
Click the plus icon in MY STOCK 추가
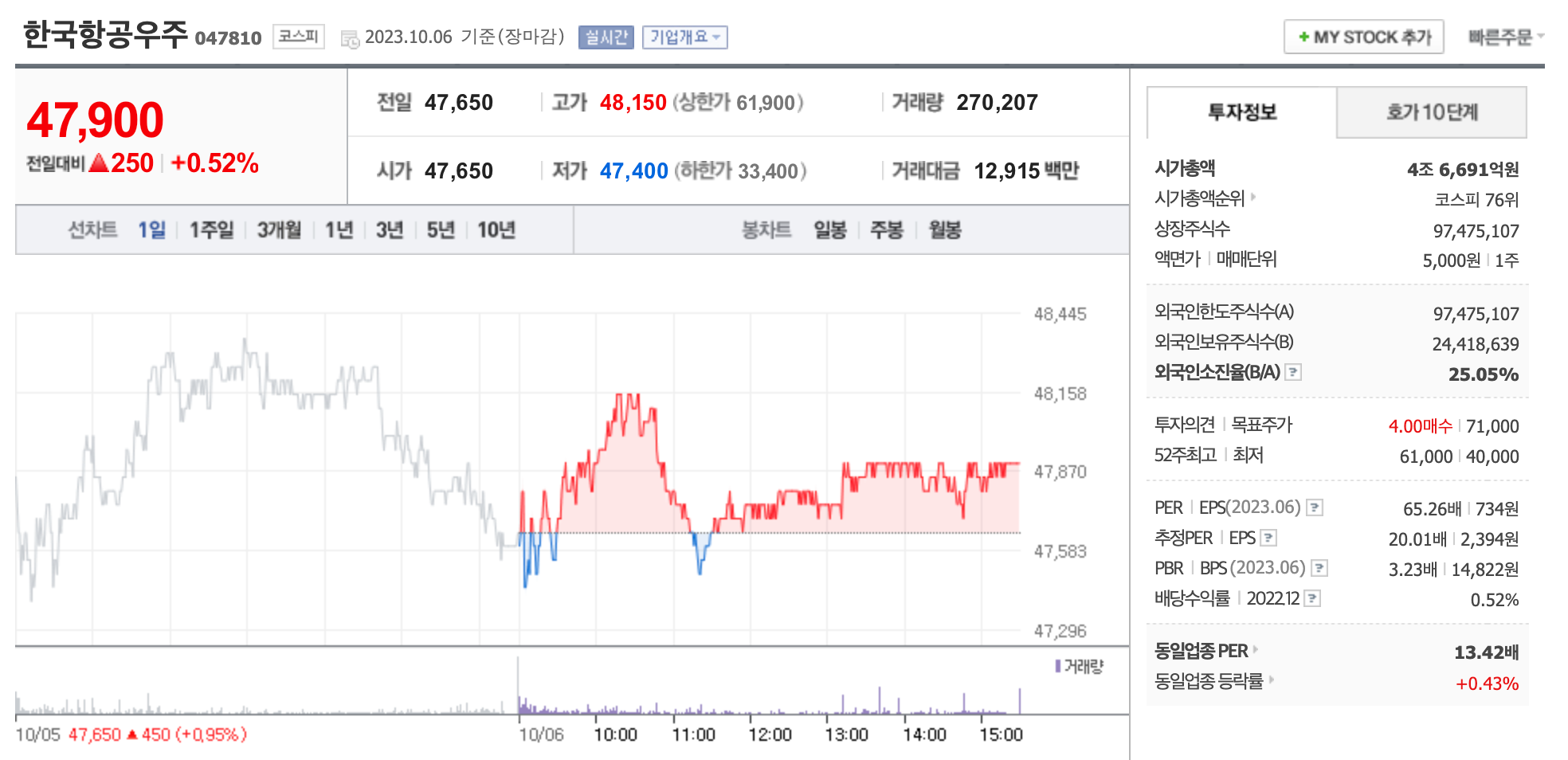[1303, 37]
